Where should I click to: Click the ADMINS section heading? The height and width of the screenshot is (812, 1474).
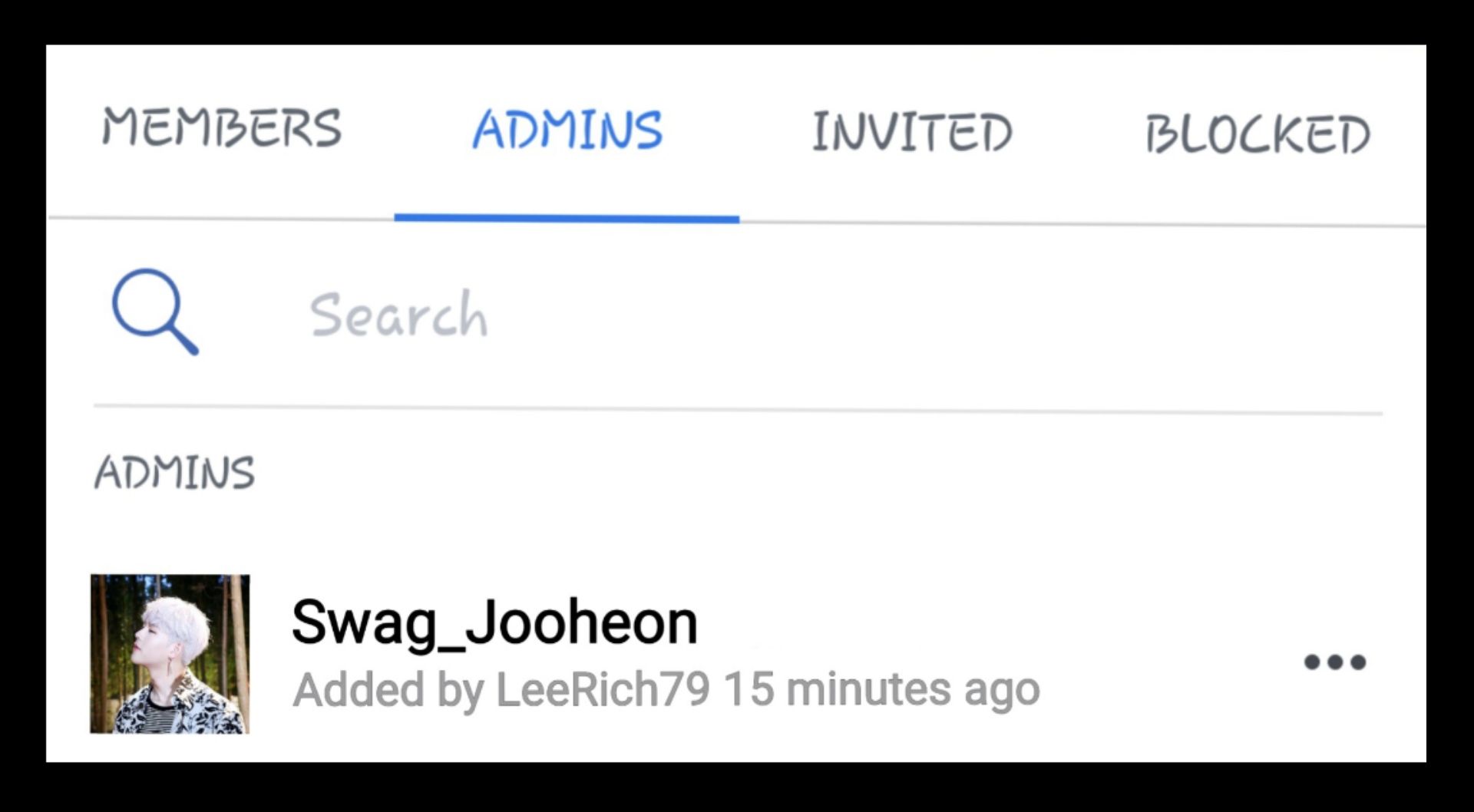coord(174,472)
